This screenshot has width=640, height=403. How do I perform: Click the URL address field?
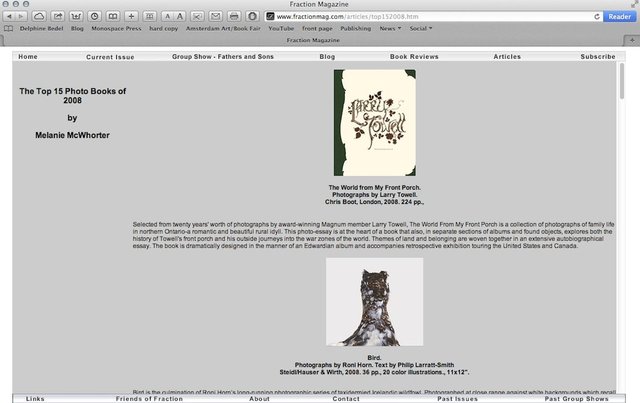tap(400, 17)
